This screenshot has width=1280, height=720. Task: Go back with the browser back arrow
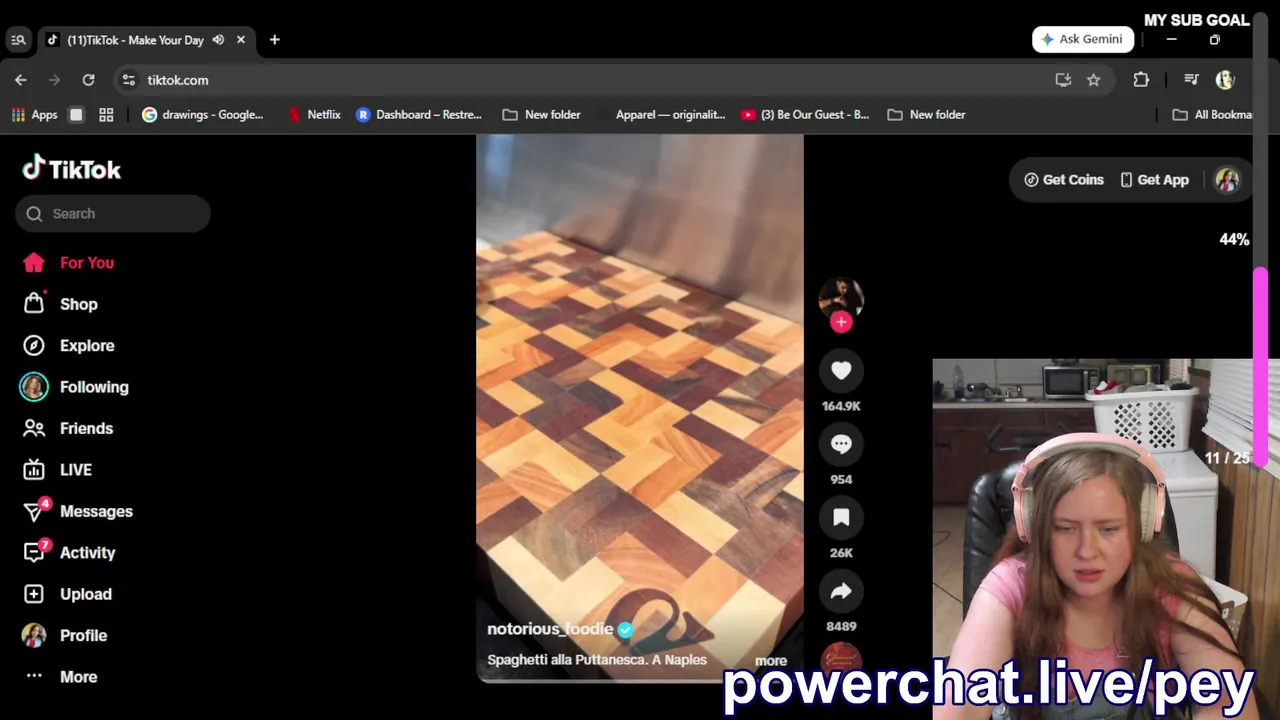click(x=21, y=80)
